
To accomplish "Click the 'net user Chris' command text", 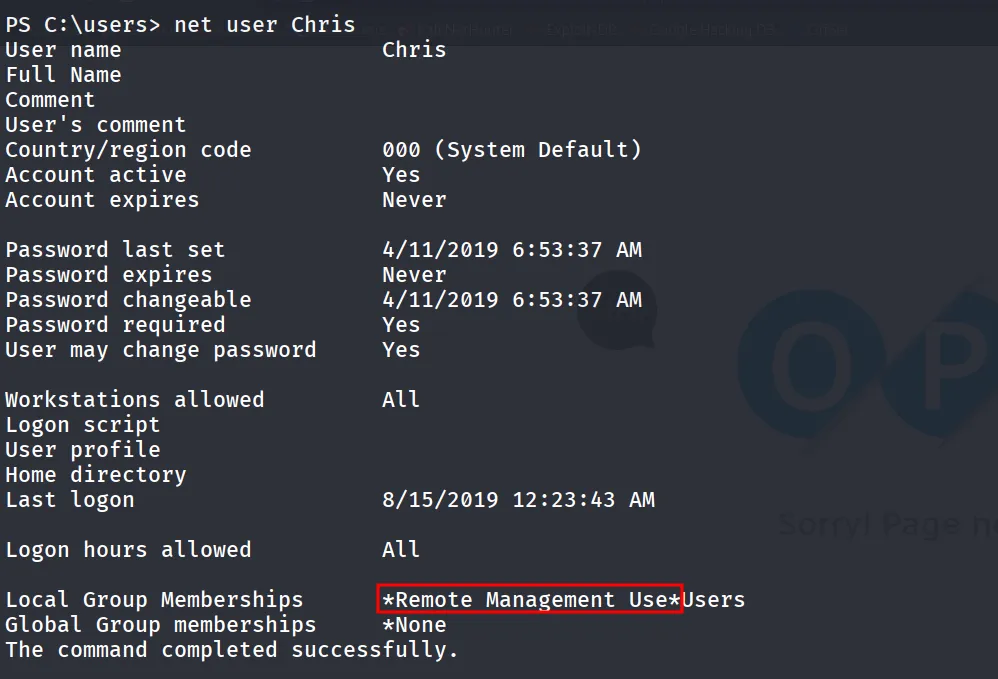I will [x=264, y=24].
